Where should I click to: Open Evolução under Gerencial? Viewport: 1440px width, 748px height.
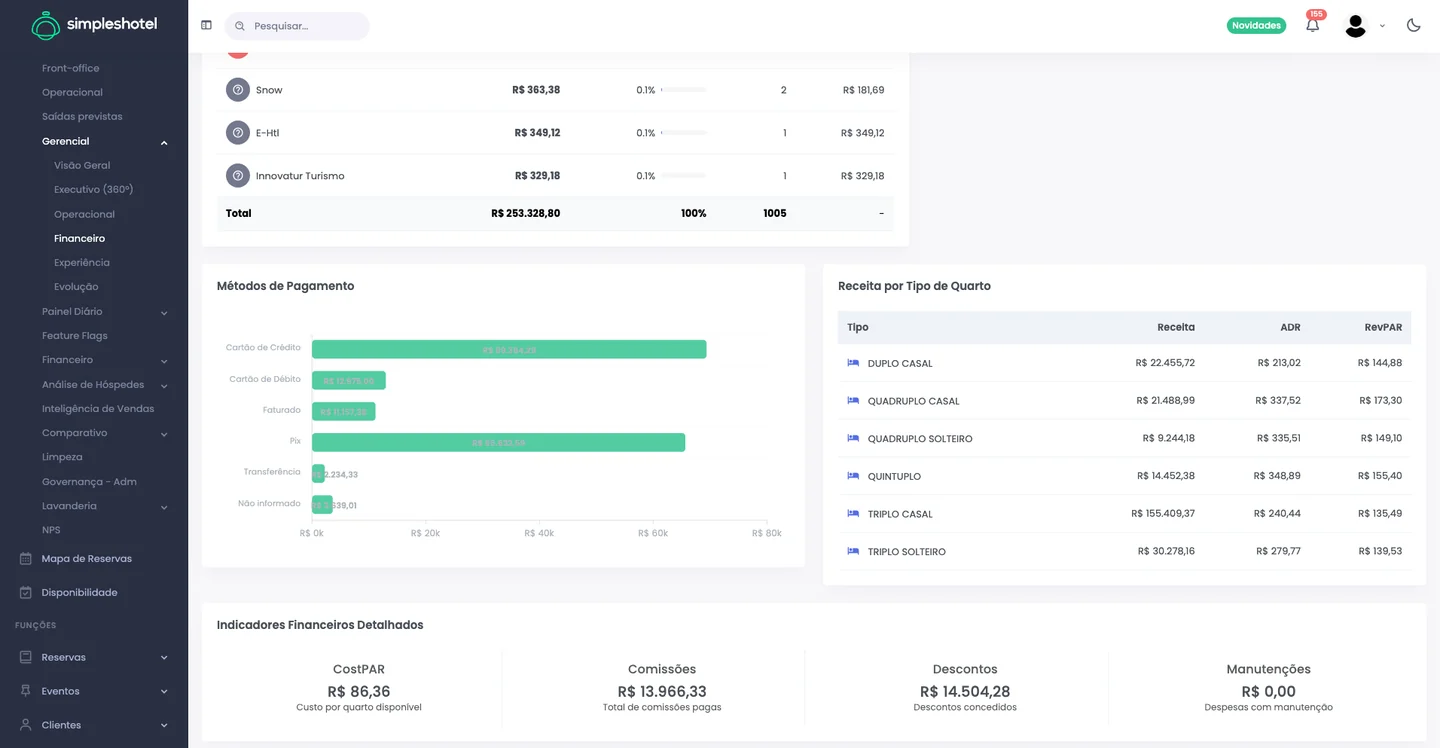click(x=76, y=287)
